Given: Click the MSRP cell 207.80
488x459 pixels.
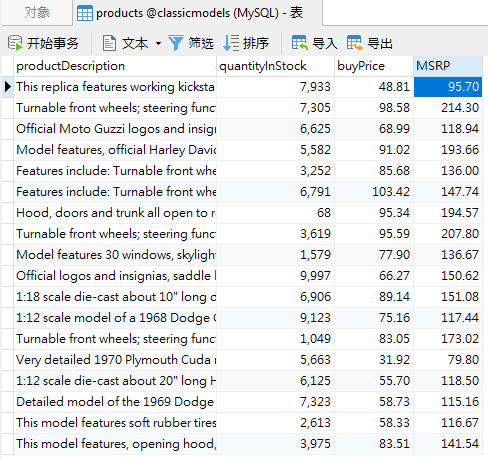Looking at the screenshot, I should point(448,234).
